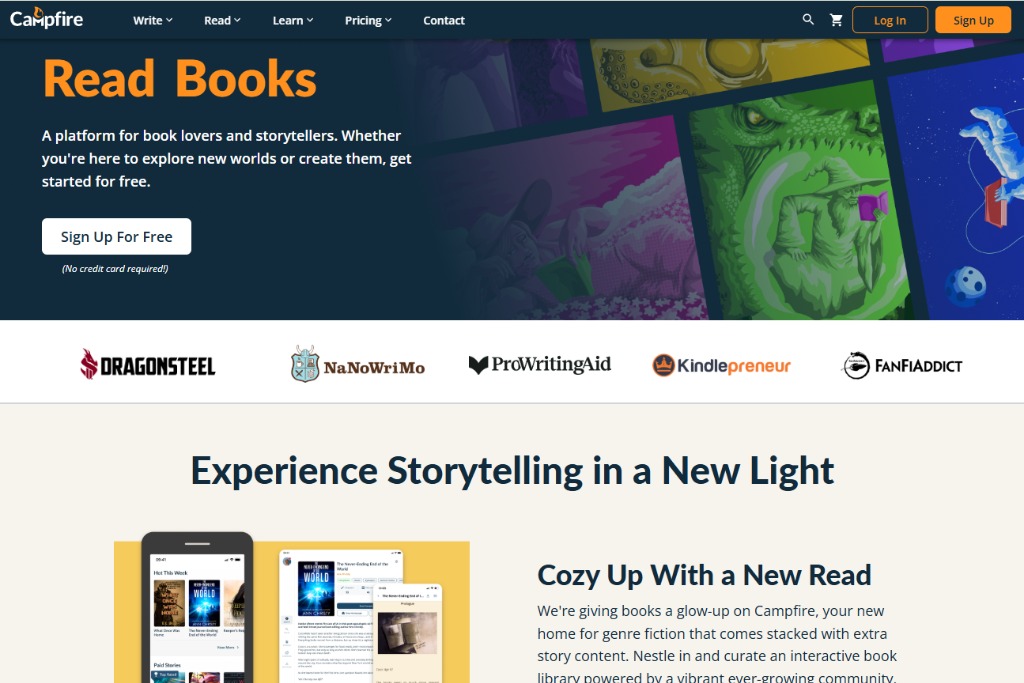Click the ProWritingAid logo
Viewport: 1024px width, 683px height.
pos(539,364)
